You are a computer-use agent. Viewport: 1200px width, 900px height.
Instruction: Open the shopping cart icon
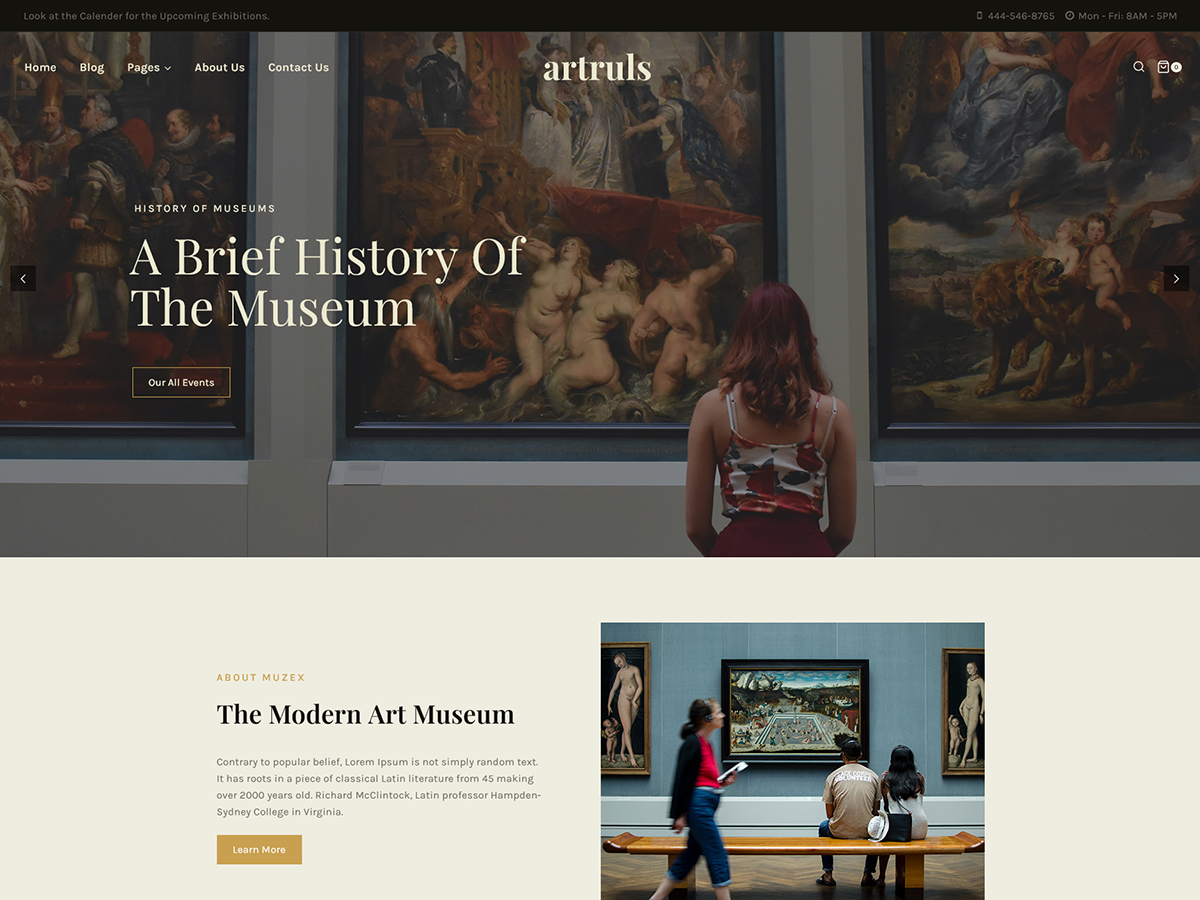[x=1163, y=67]
